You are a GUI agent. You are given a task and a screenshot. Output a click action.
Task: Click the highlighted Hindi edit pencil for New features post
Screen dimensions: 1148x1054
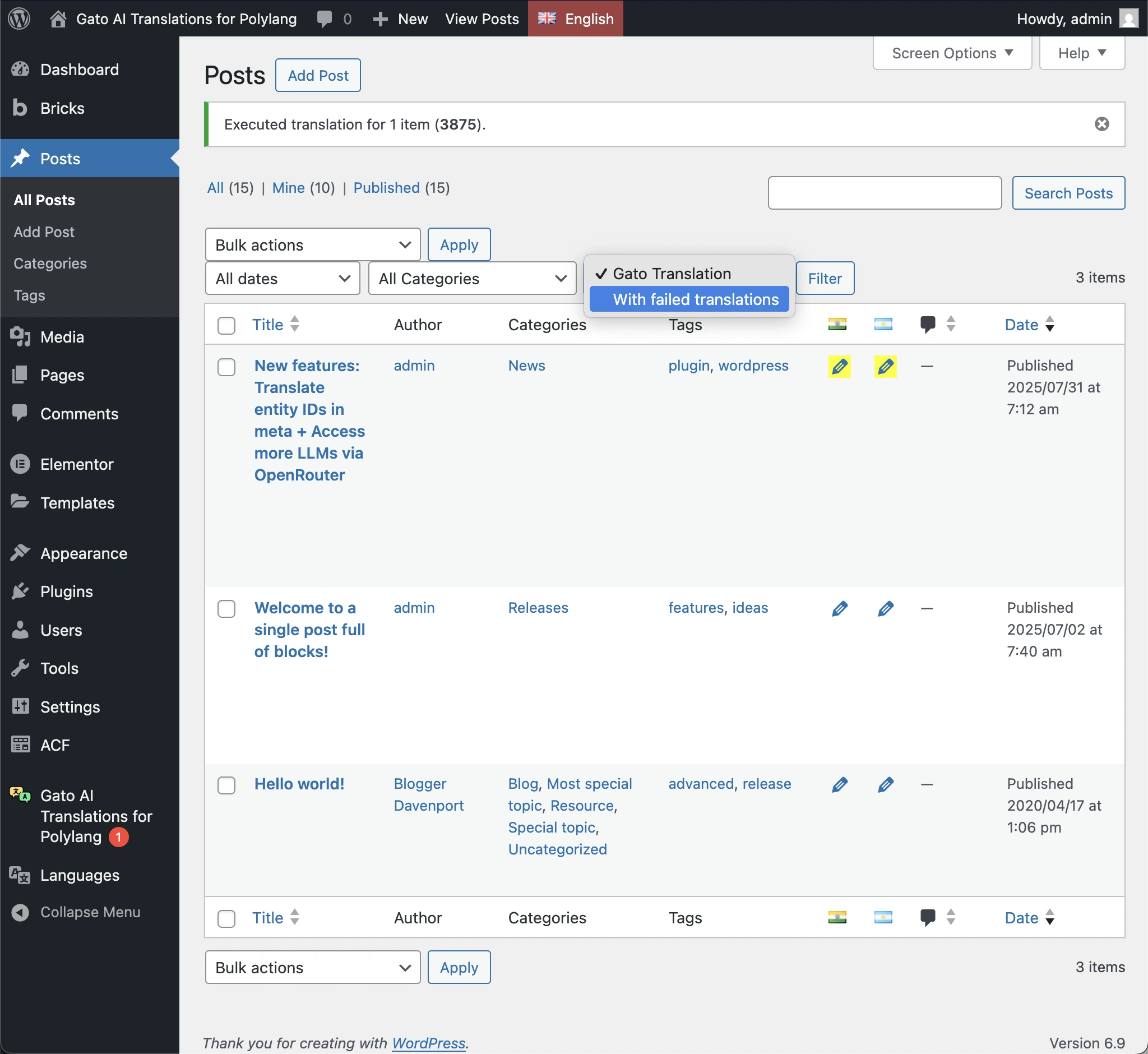pos(839,366)
